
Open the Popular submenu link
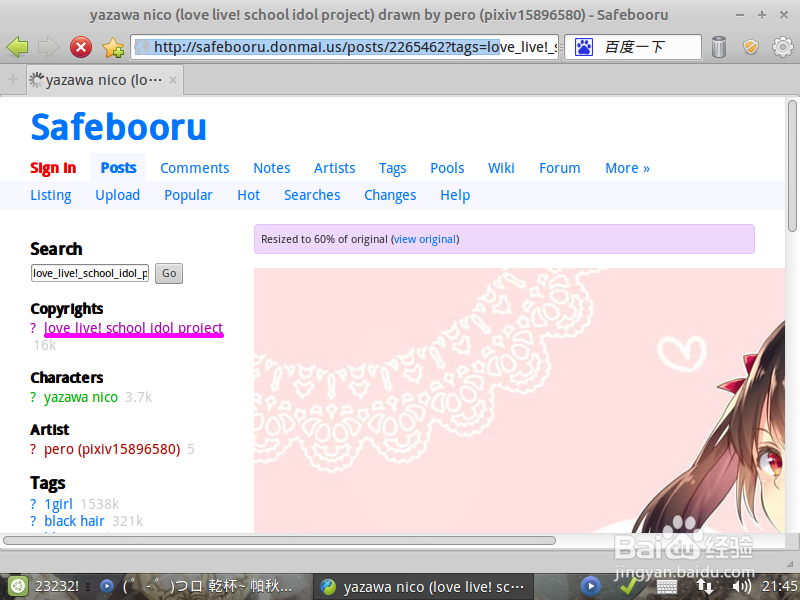click(x=188, y=195)
